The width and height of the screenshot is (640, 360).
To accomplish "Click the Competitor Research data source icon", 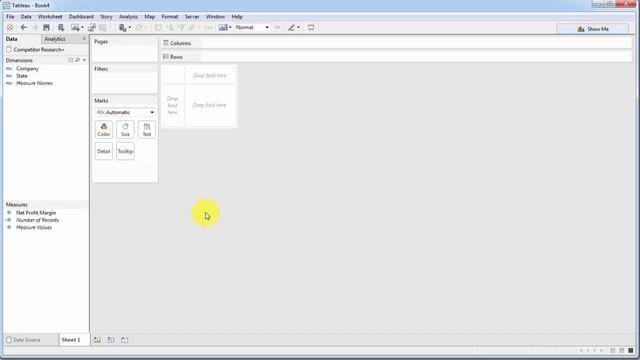I will (9, 49).
